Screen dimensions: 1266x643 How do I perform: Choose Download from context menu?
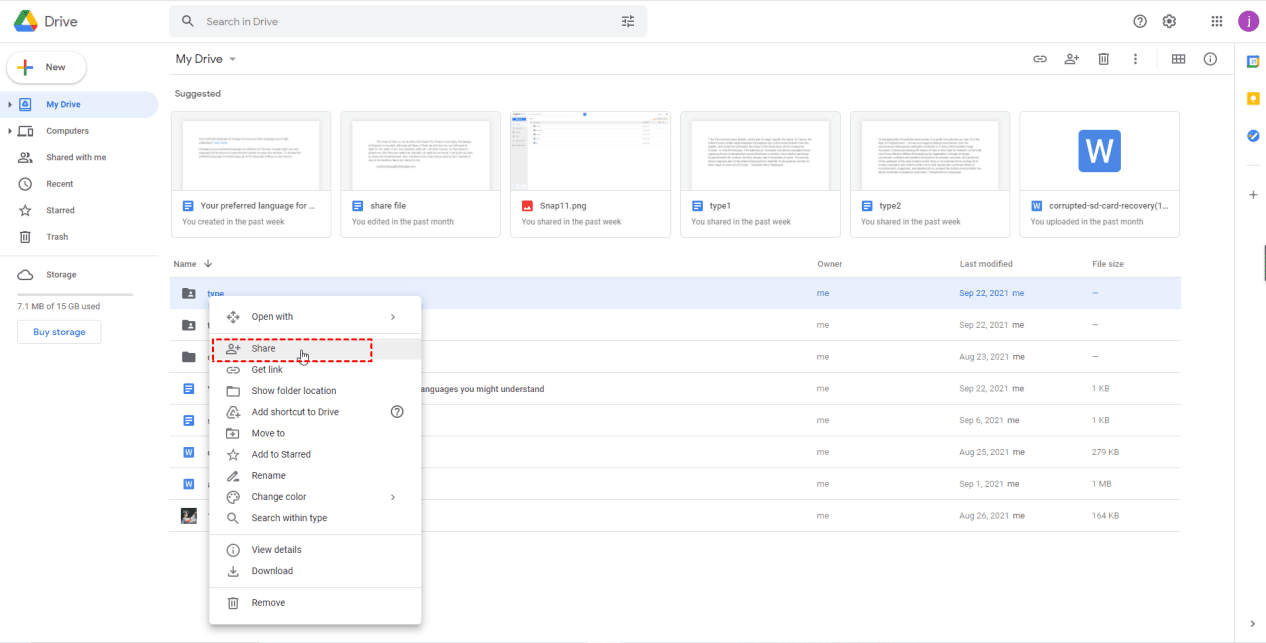(315, 571)
